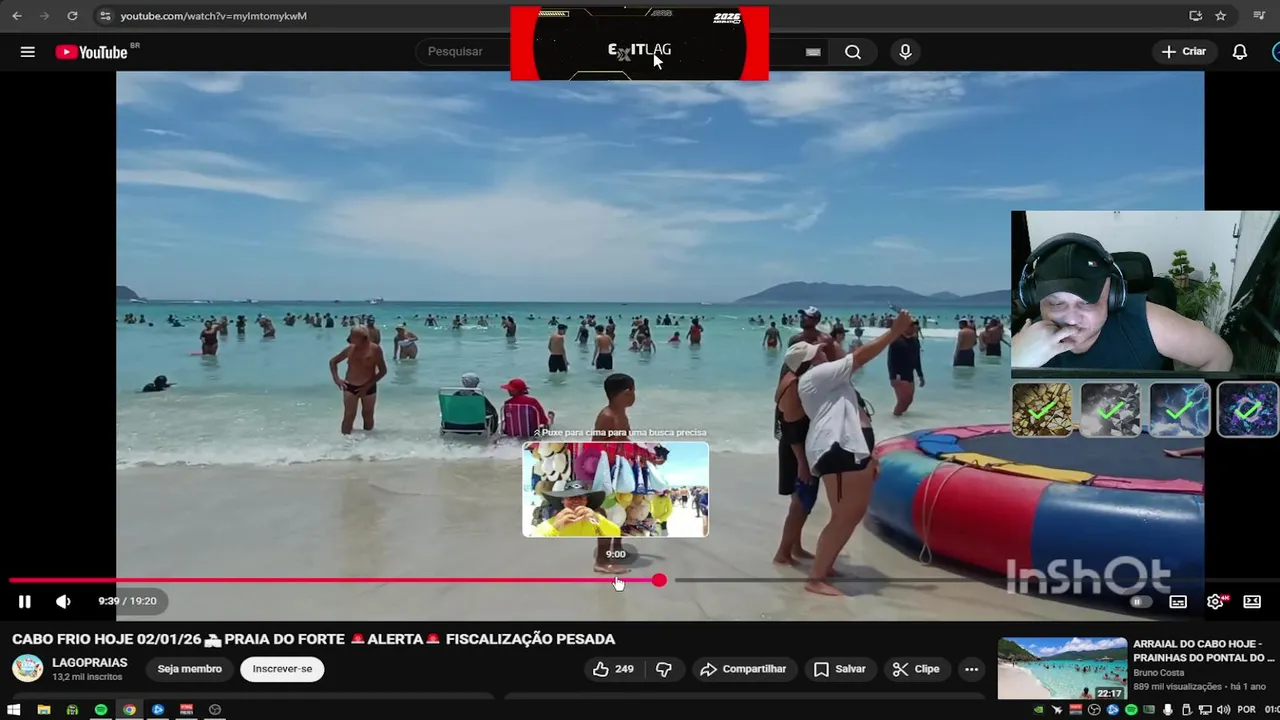Open the YouTube guide hamburger menu
Screen dimensions: 1280x720
click(27, 52)
